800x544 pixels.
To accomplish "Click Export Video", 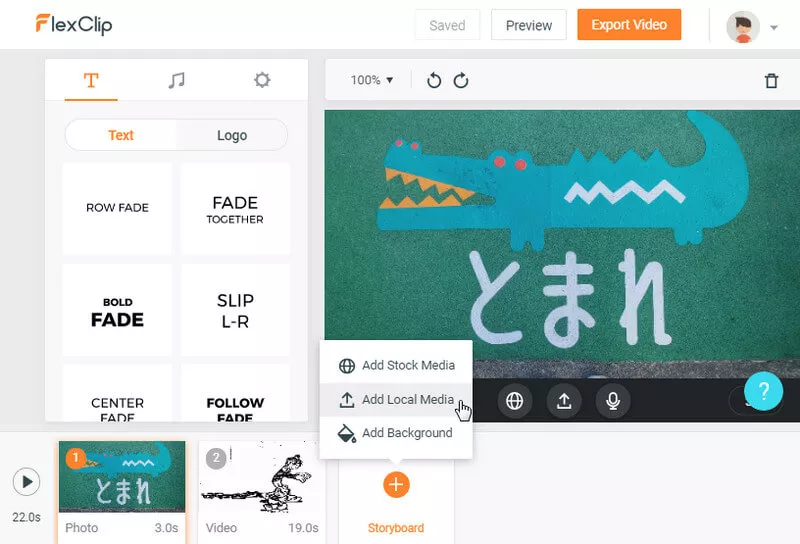I will 629,24.
